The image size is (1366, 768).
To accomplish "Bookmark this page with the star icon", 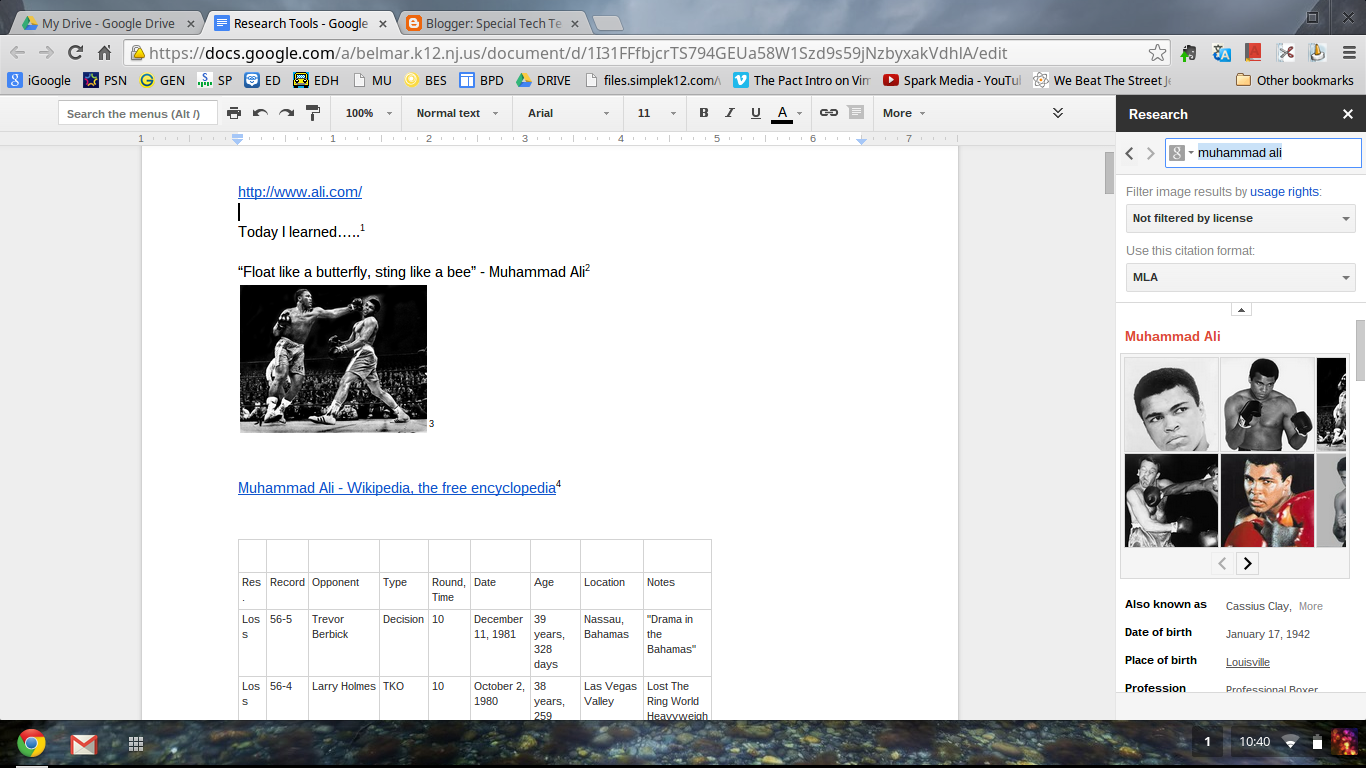I will (1157, 53).
